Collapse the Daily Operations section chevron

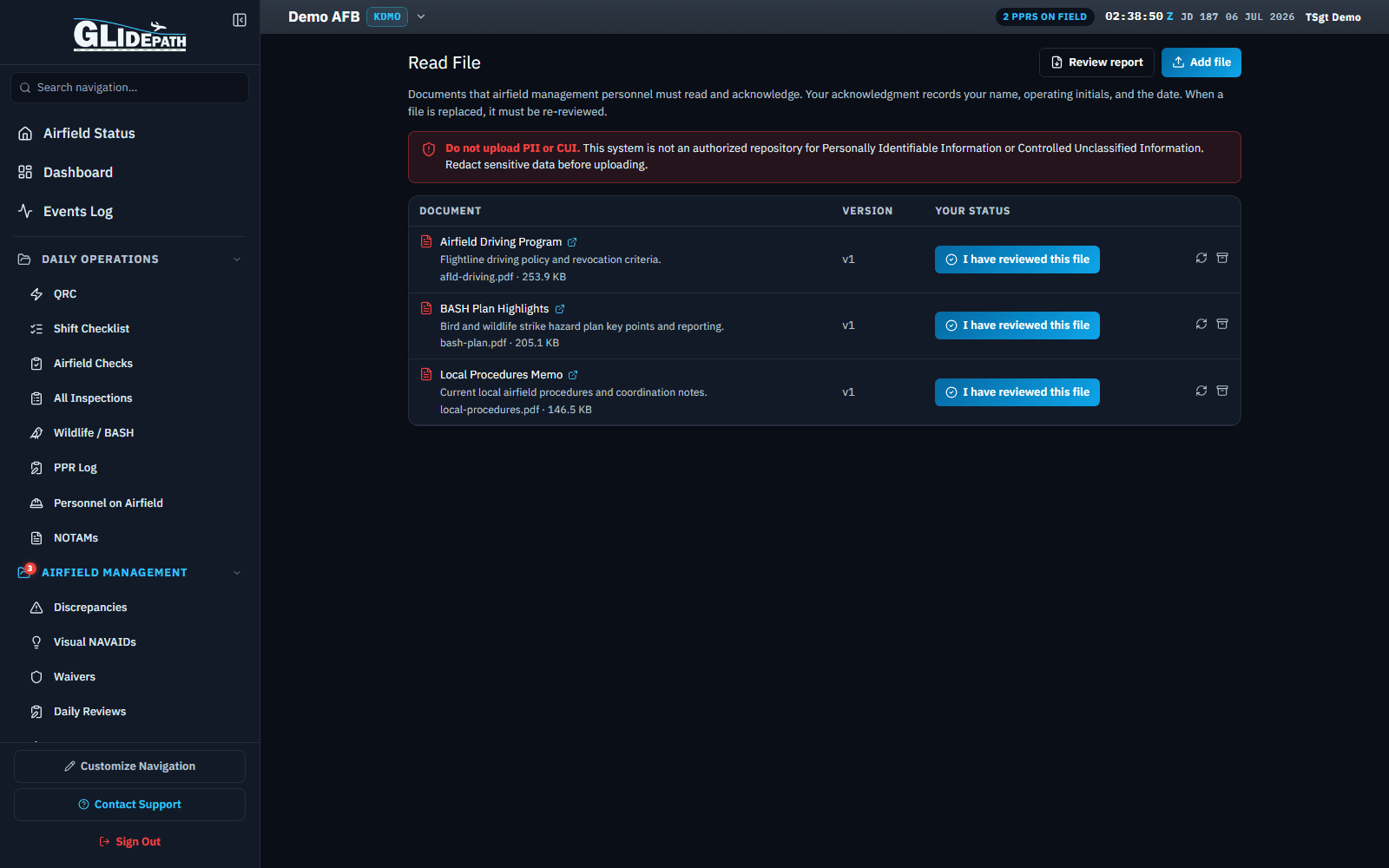point(237,260)
